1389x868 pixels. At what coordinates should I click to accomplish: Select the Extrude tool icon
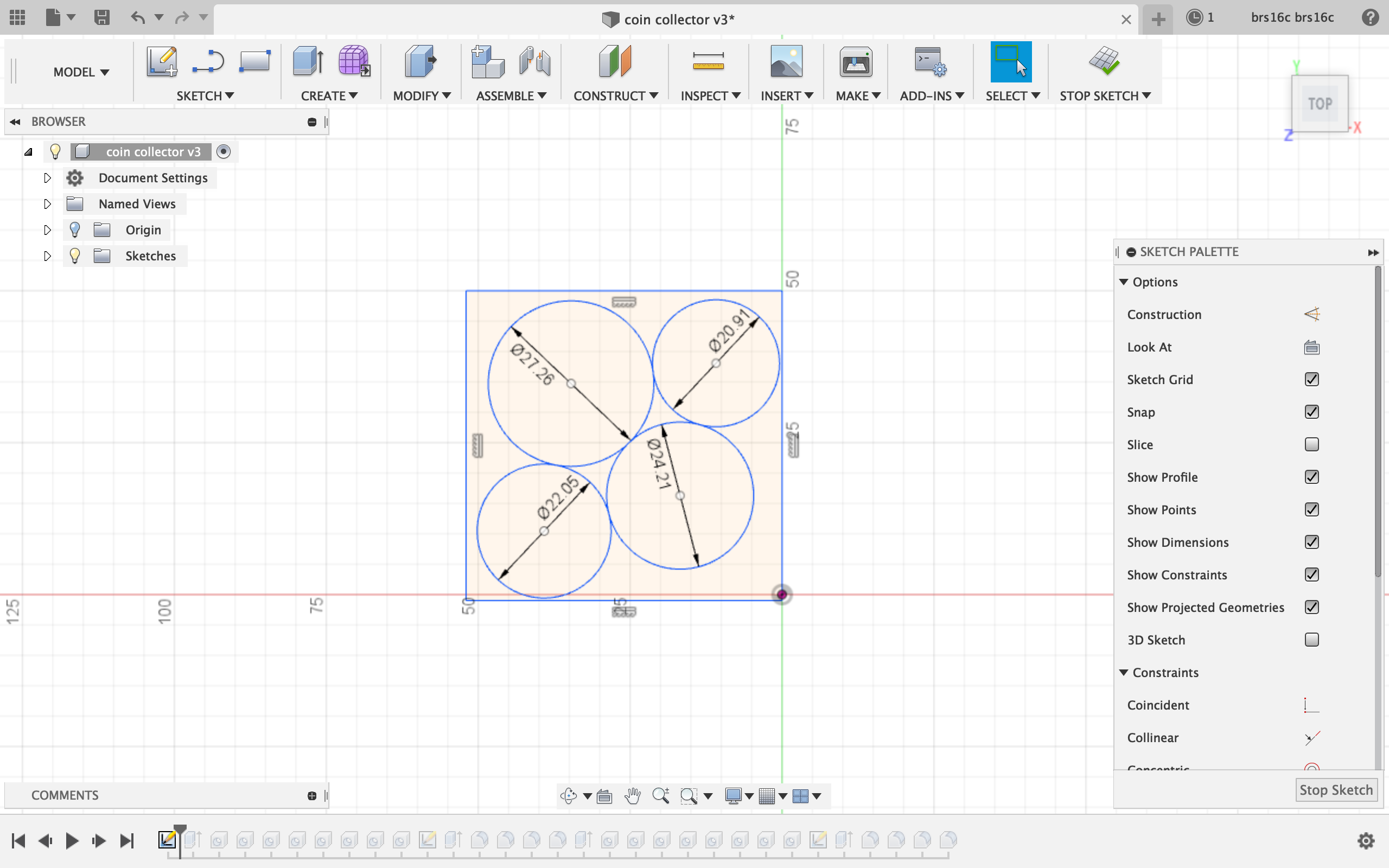pos(308,61)
